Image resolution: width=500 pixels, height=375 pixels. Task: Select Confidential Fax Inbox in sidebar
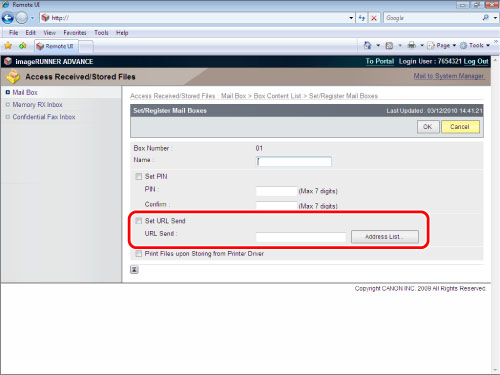click(x=44, y=117)
